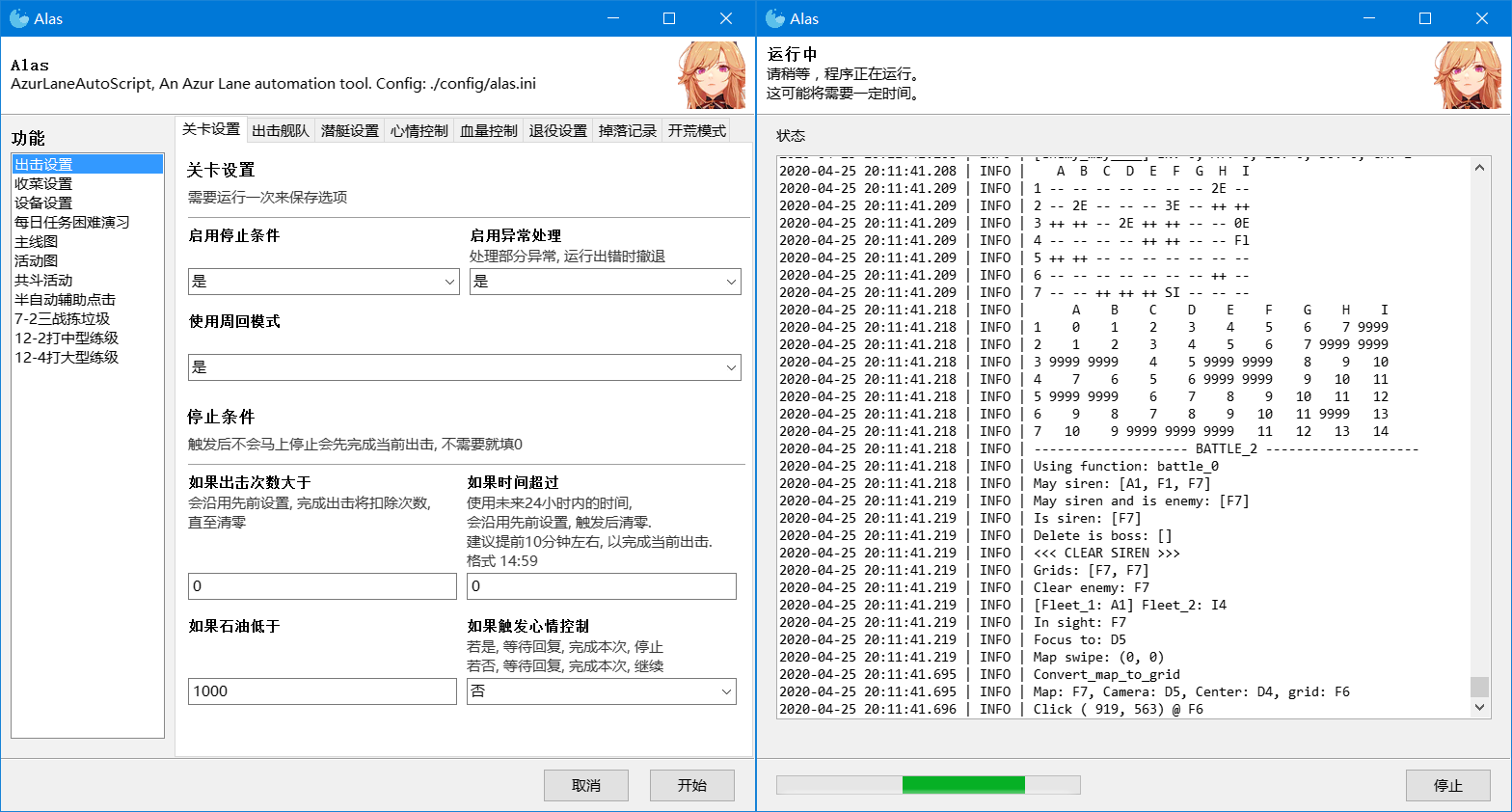Click the 取消 button

tap(585, 785)
